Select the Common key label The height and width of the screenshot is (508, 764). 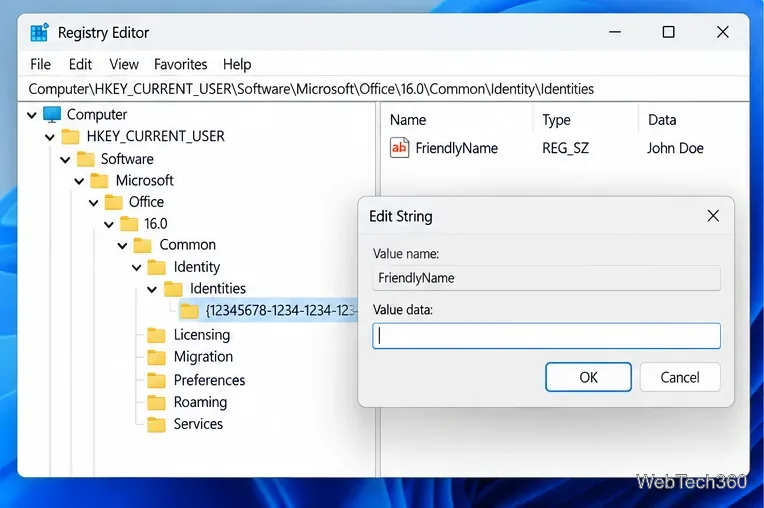pos(188,245)
